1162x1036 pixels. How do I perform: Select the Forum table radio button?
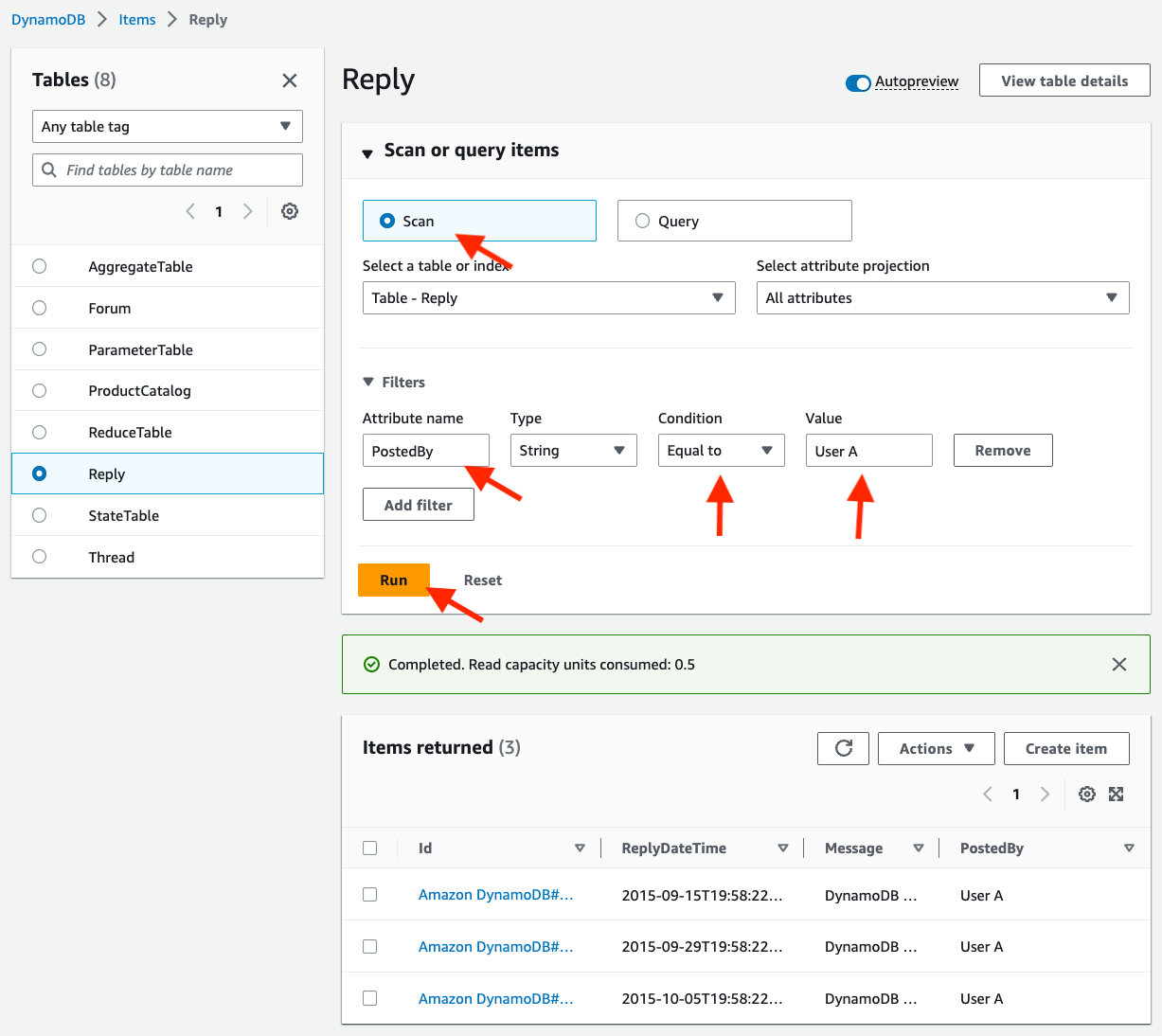[39, 308]
